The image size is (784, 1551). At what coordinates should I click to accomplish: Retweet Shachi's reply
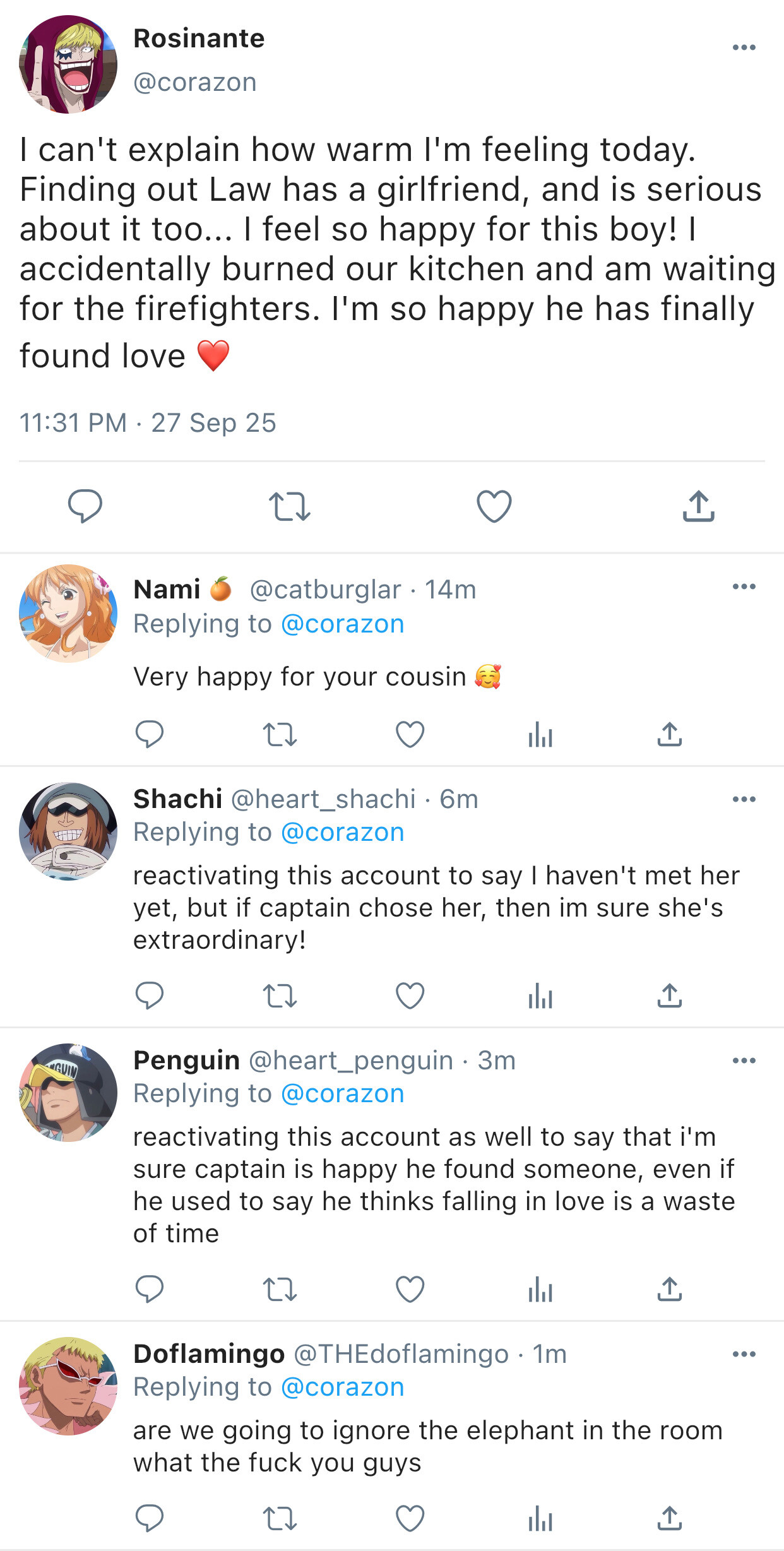pyautogui.click(x=280, y=996)
